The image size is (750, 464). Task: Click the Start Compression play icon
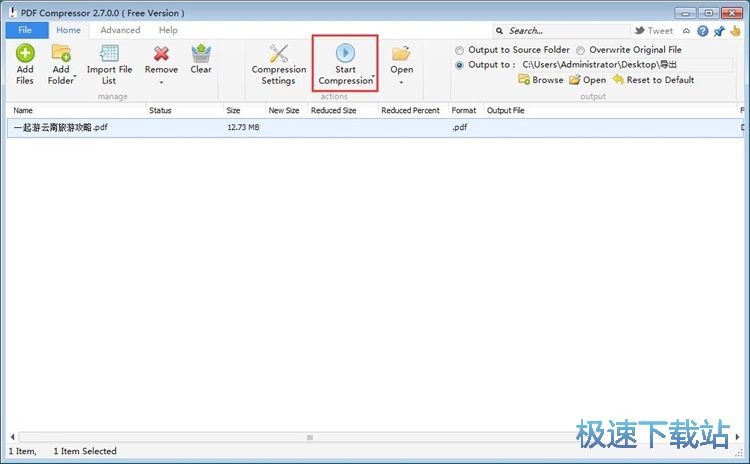(x=345, y=53)
